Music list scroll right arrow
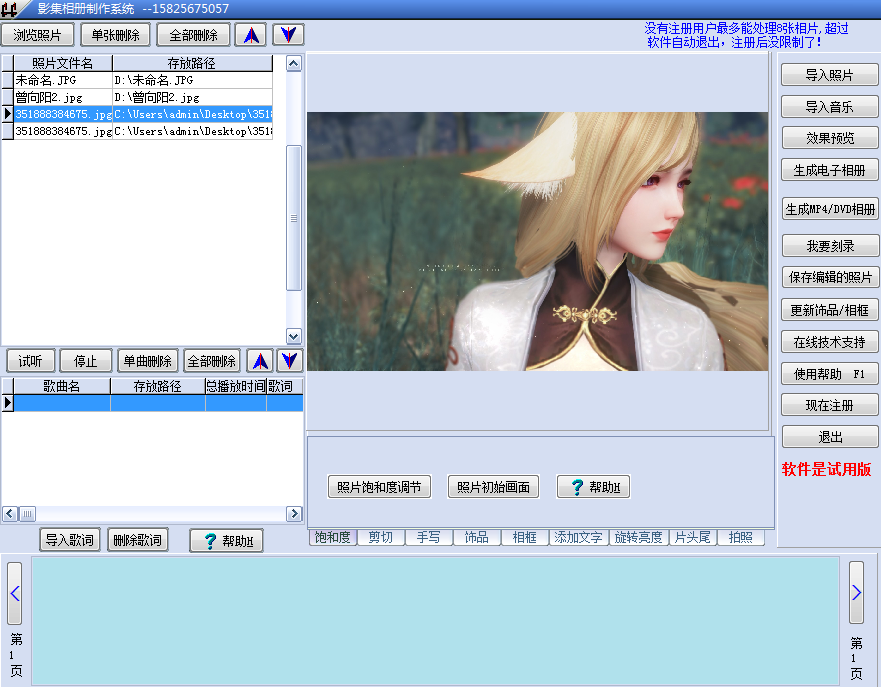This screenshot has height=687, width=881. click(x=294, y=513)
